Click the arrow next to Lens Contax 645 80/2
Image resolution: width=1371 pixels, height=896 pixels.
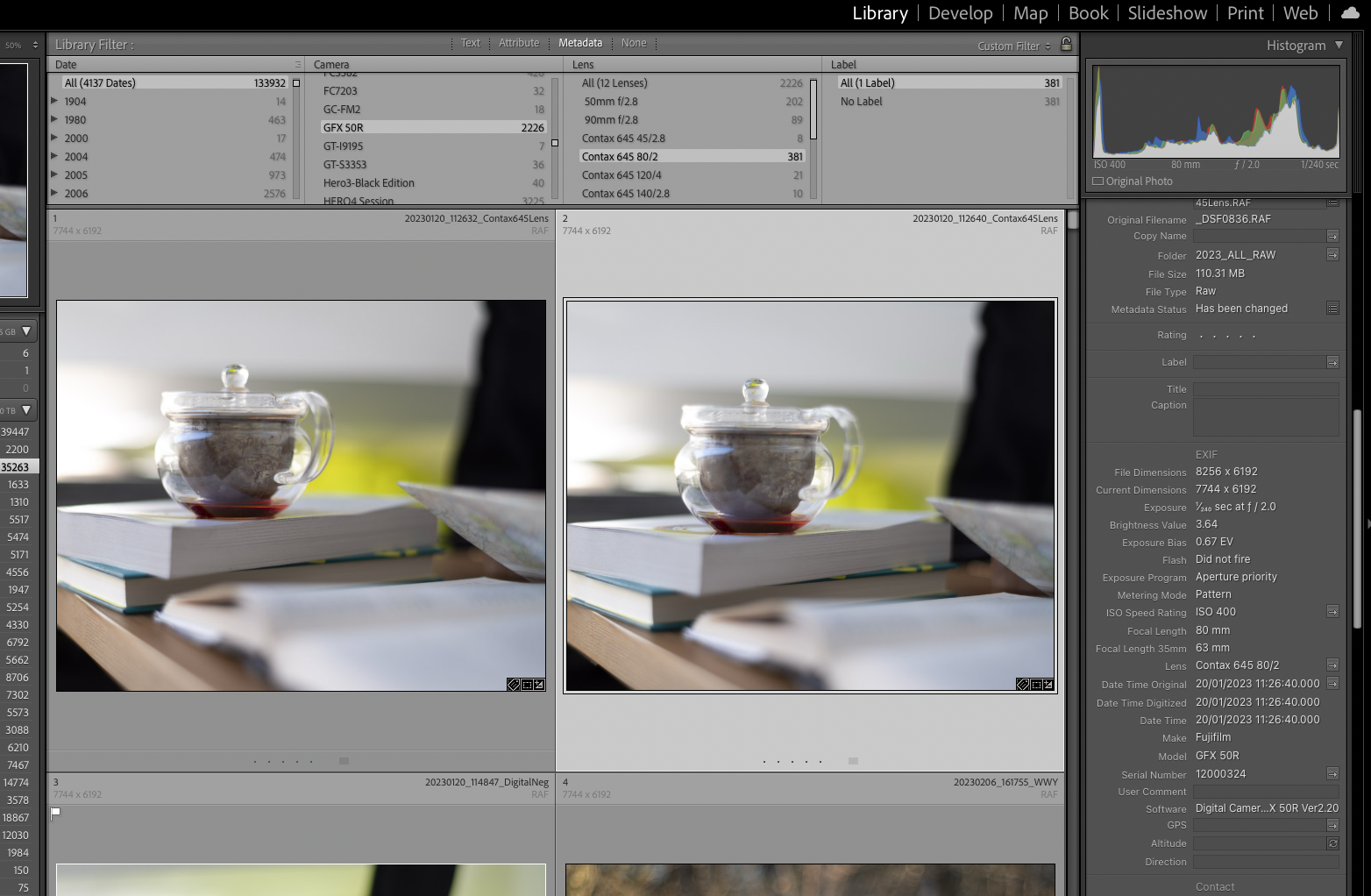1332,665
